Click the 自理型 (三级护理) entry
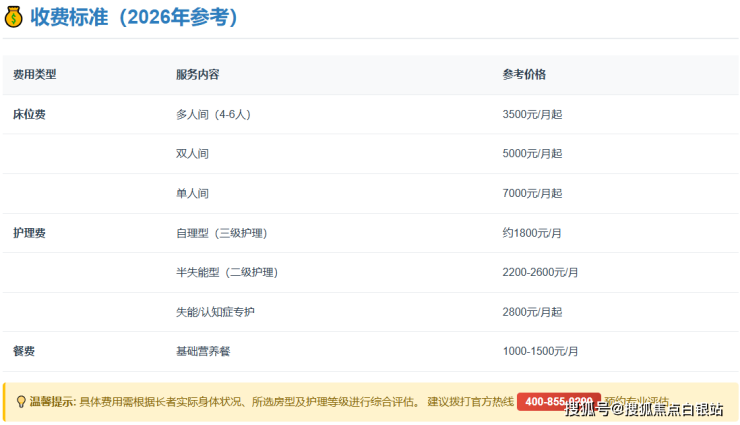This screenshot has width=740, height=425. 221,233
